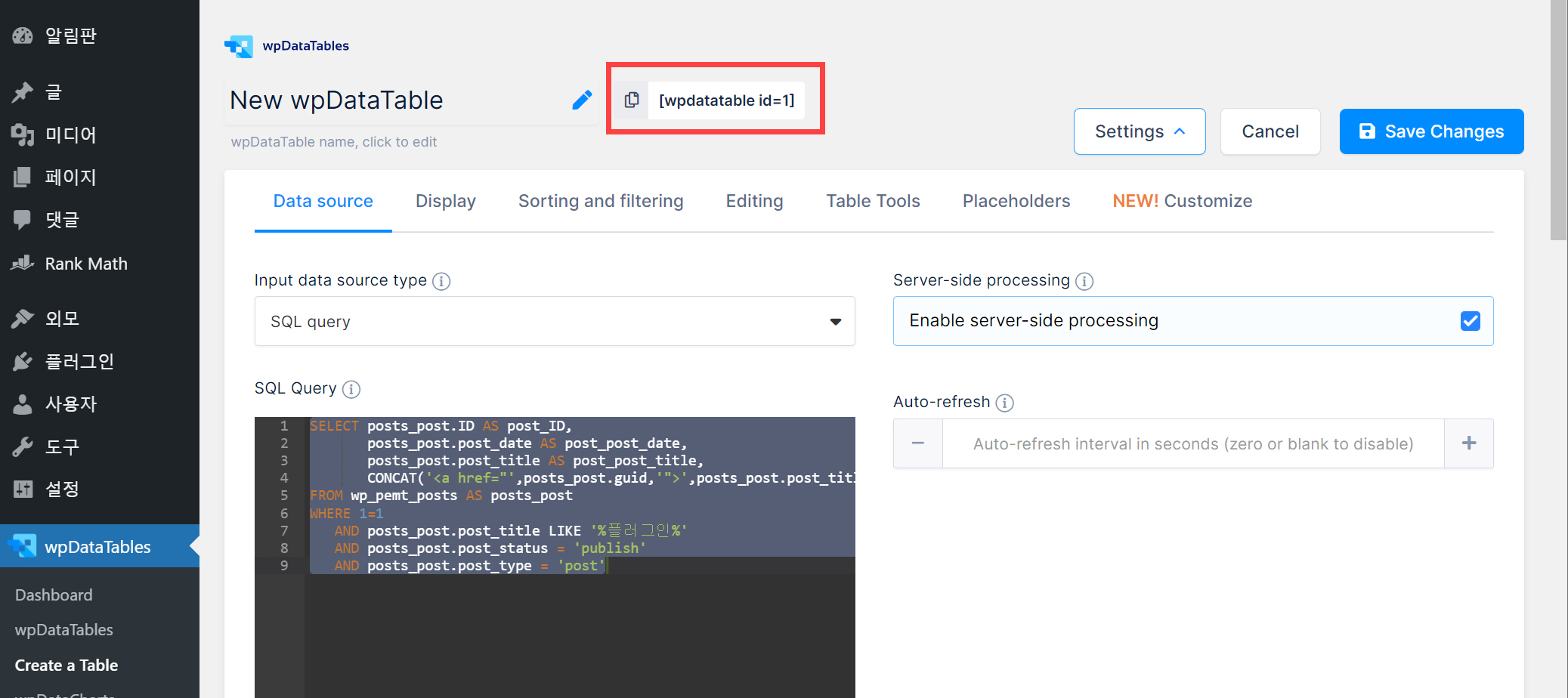
Task: Click the pencil icon to edit table name
Action: pos(582,100)
